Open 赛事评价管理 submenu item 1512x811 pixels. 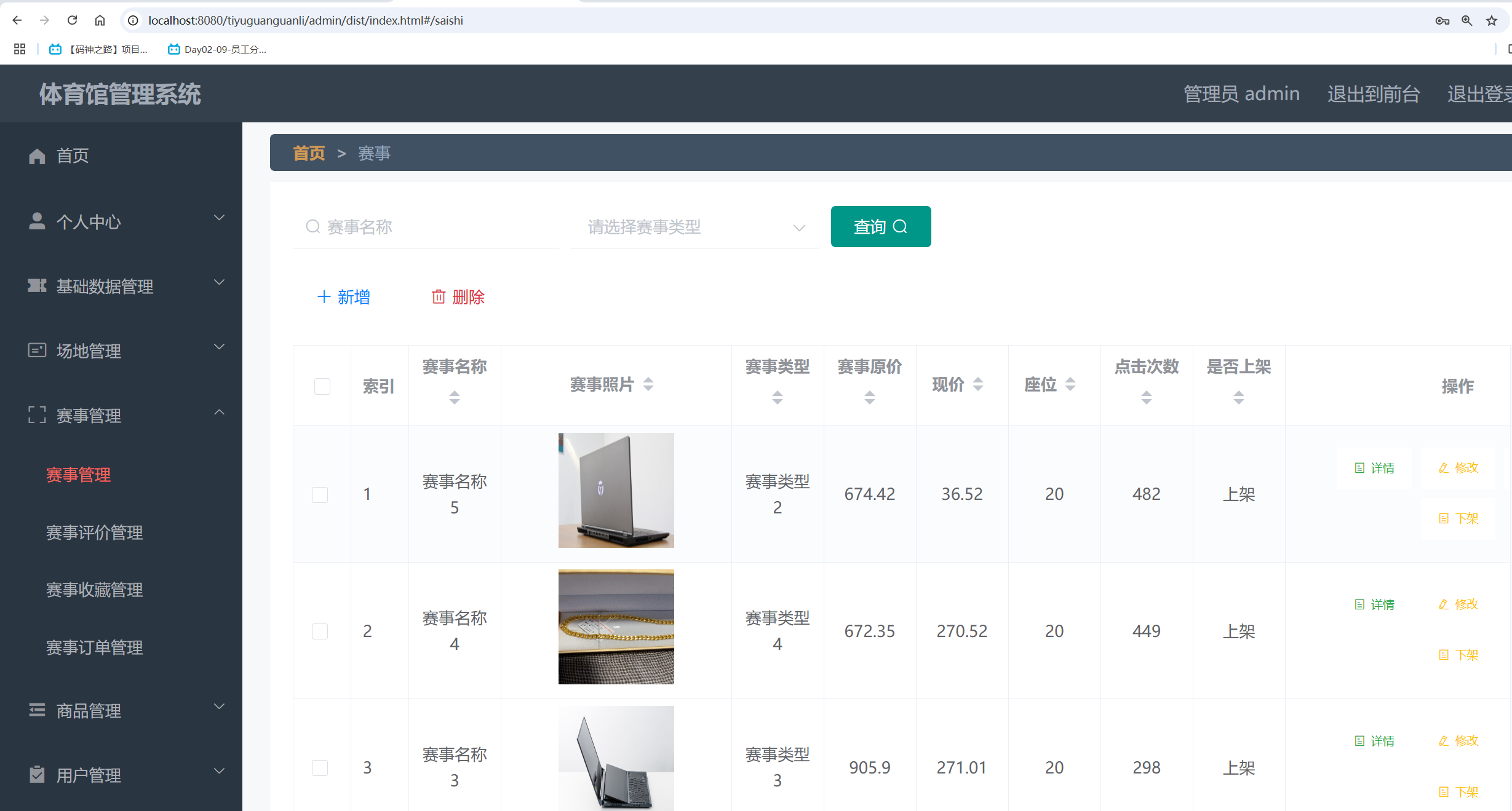tap(95, 532)
